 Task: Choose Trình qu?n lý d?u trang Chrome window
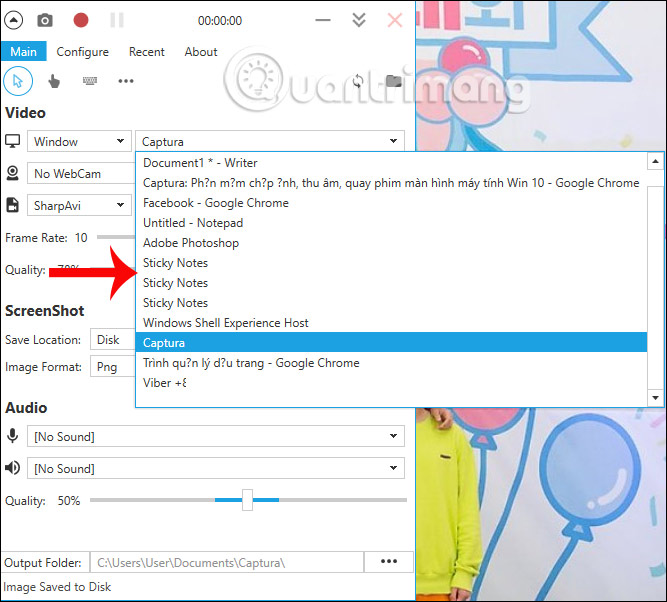[x=391, y=363]
